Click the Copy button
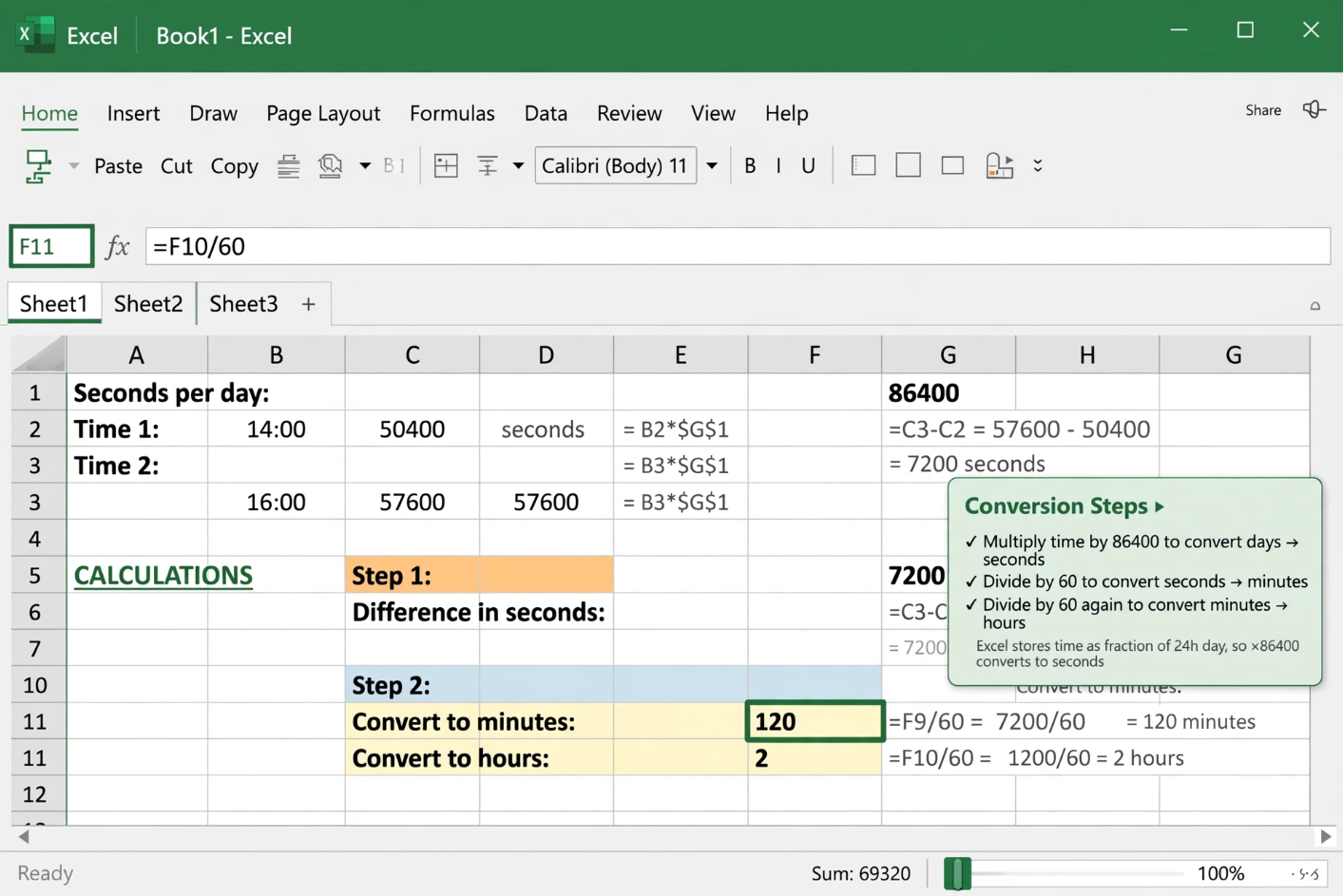Image resolution: width=1343 pixels, height=896 pixels. tap(234, 166)
